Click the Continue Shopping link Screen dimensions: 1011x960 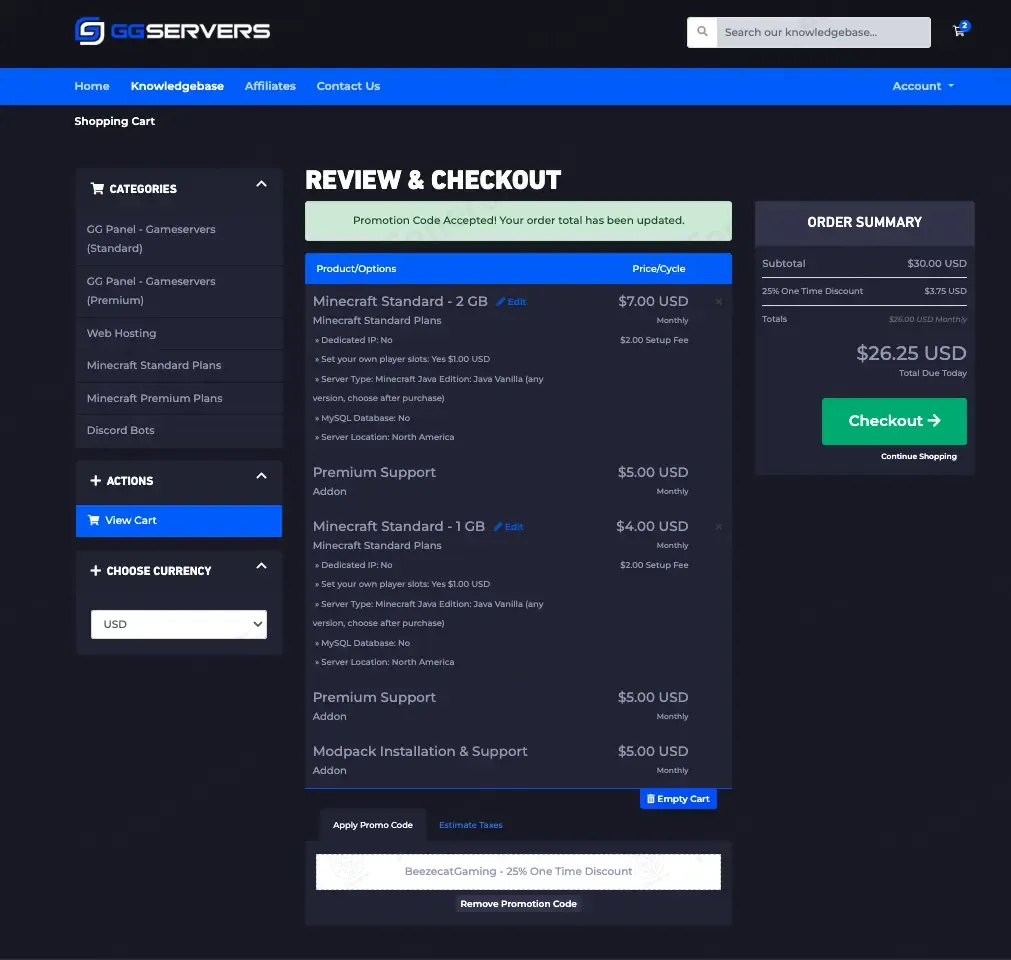[919, 456]
